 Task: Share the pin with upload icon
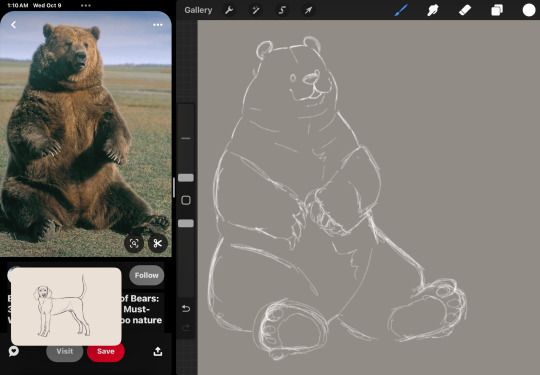158,351
